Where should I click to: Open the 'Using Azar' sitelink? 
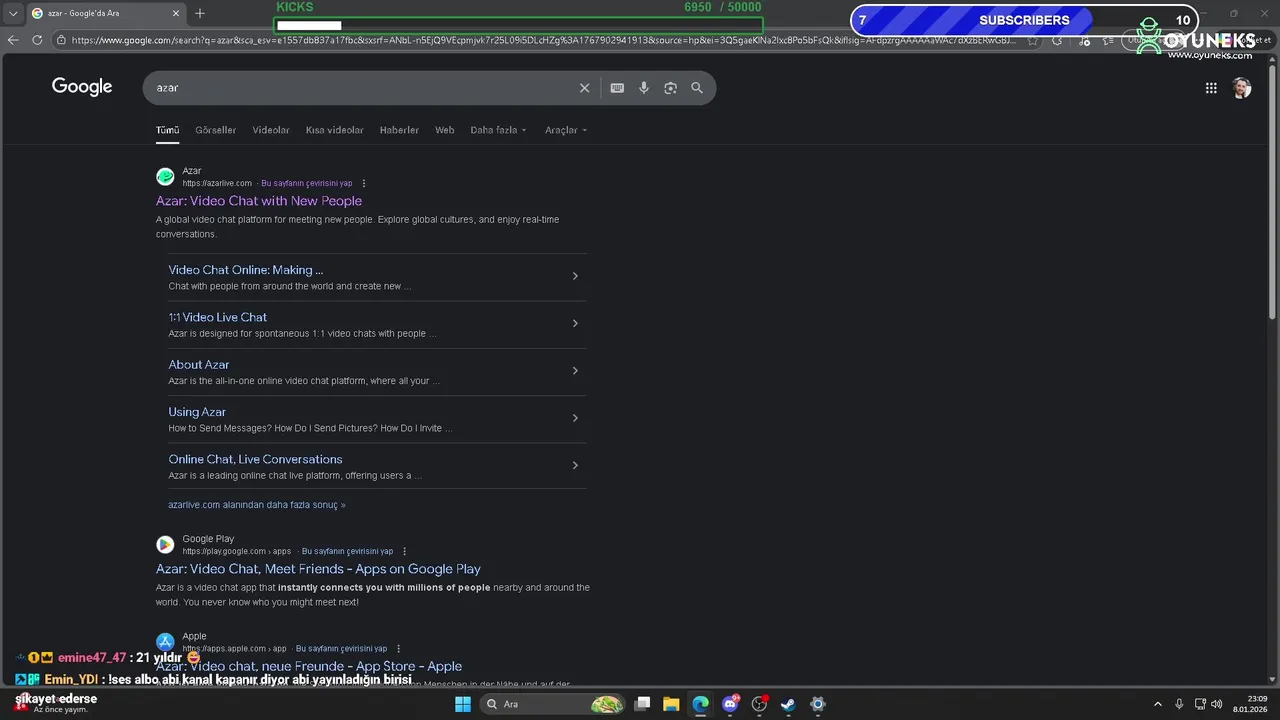click(197, 412)
